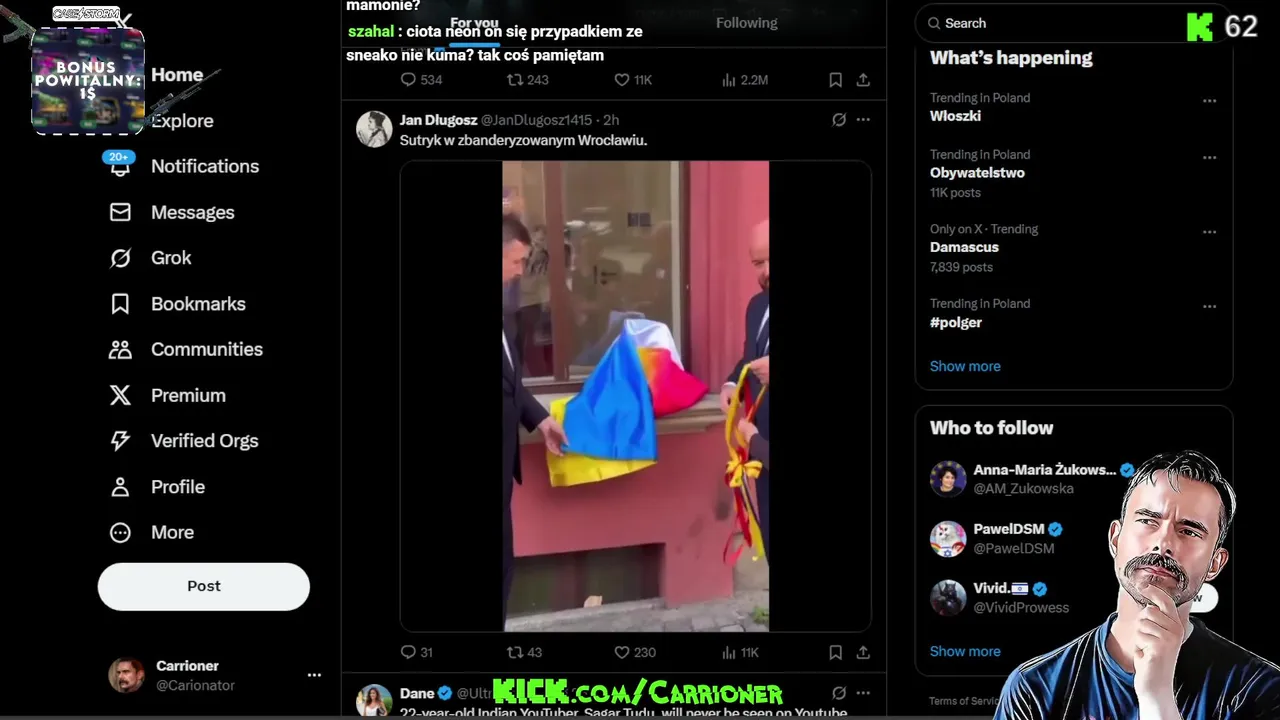Open the Bookmarks sidebar item
This screenshot has height=720, width=1280.
[x=177, y=304]
